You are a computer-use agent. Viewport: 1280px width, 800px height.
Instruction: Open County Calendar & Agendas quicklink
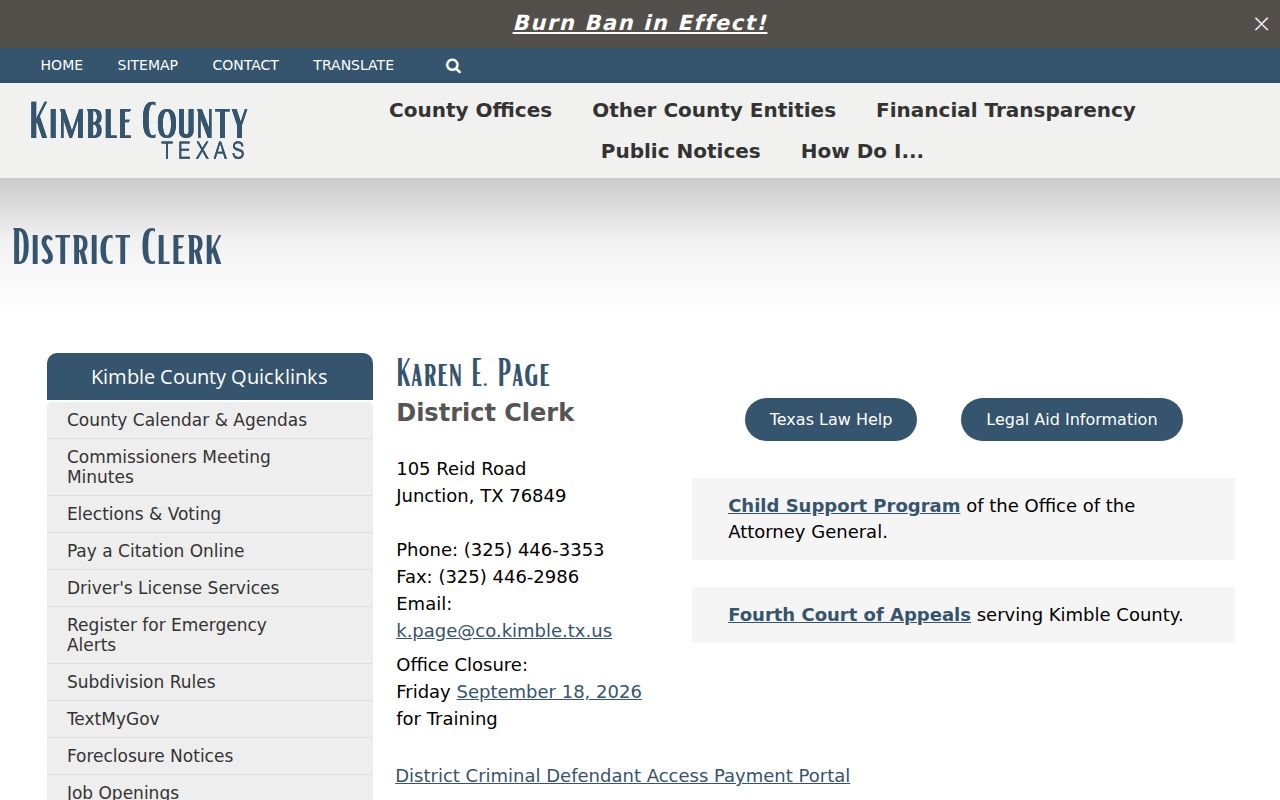tap(210, 420)
